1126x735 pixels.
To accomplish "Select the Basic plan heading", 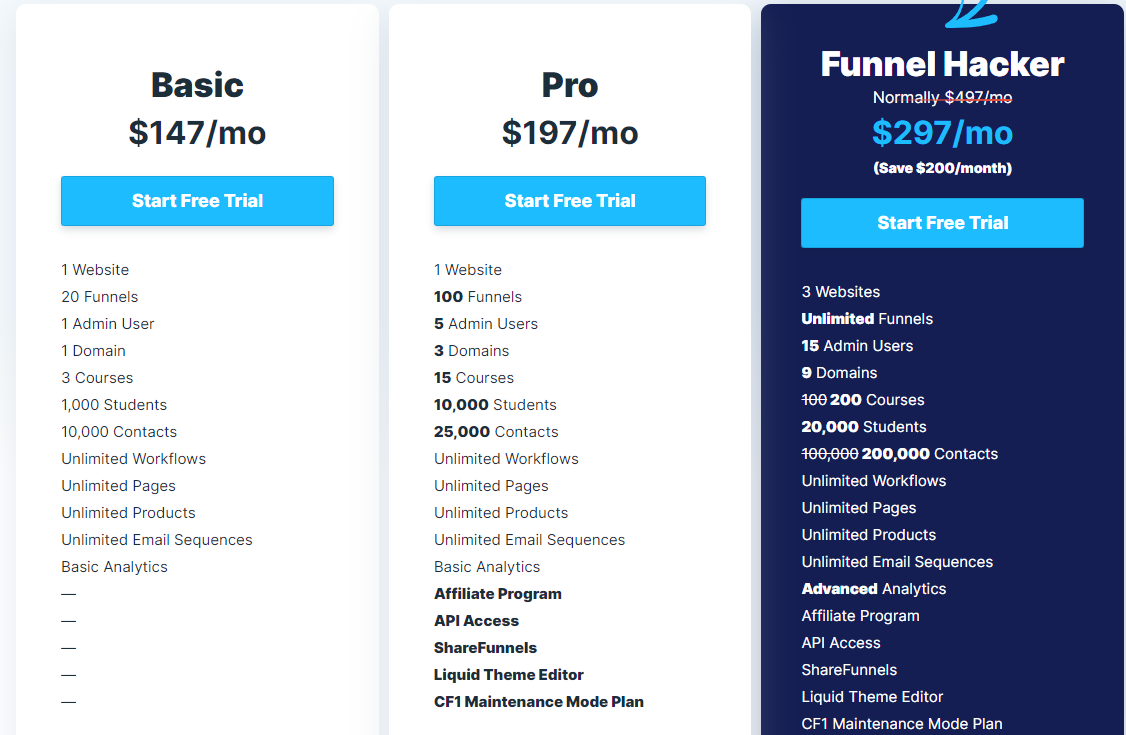I will [197, 85].
